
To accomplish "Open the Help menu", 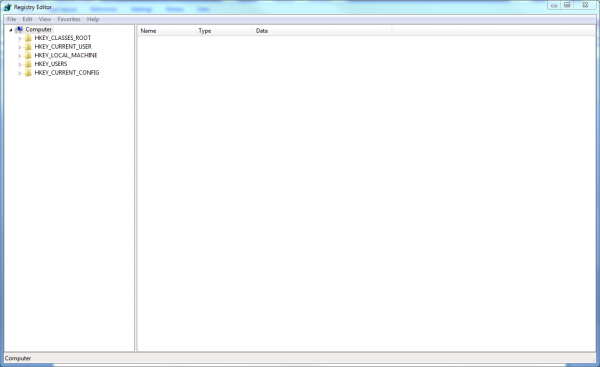I will (93, 19).
